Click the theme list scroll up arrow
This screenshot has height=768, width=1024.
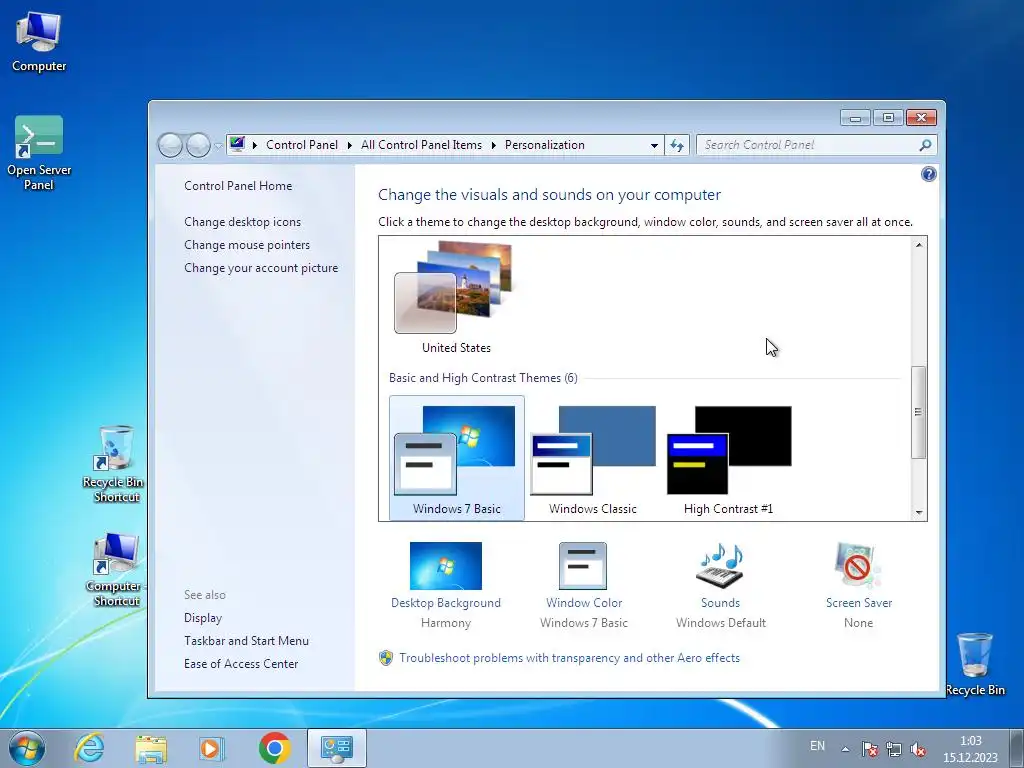(918, 245)
